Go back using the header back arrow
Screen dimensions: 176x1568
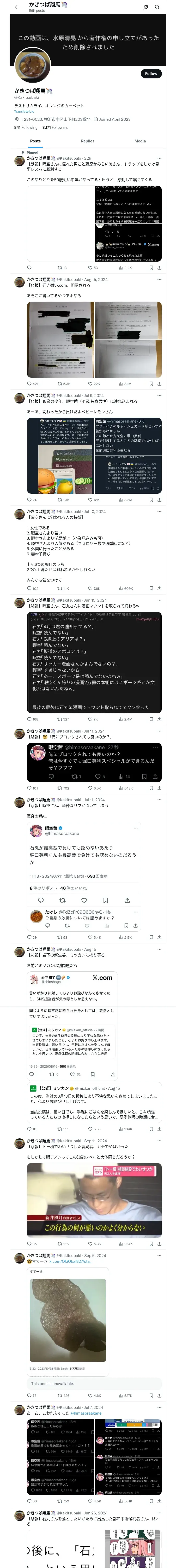pyautogui.click(x=17, y=7)
